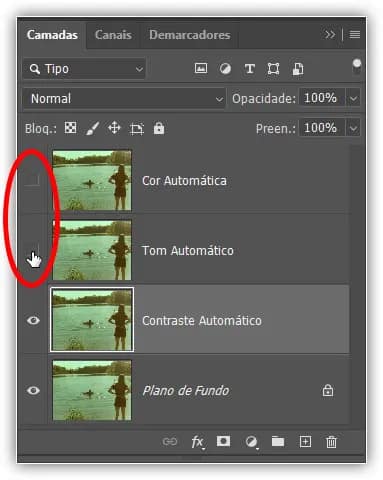Click link layers chain icon

(x=170, y=442)
